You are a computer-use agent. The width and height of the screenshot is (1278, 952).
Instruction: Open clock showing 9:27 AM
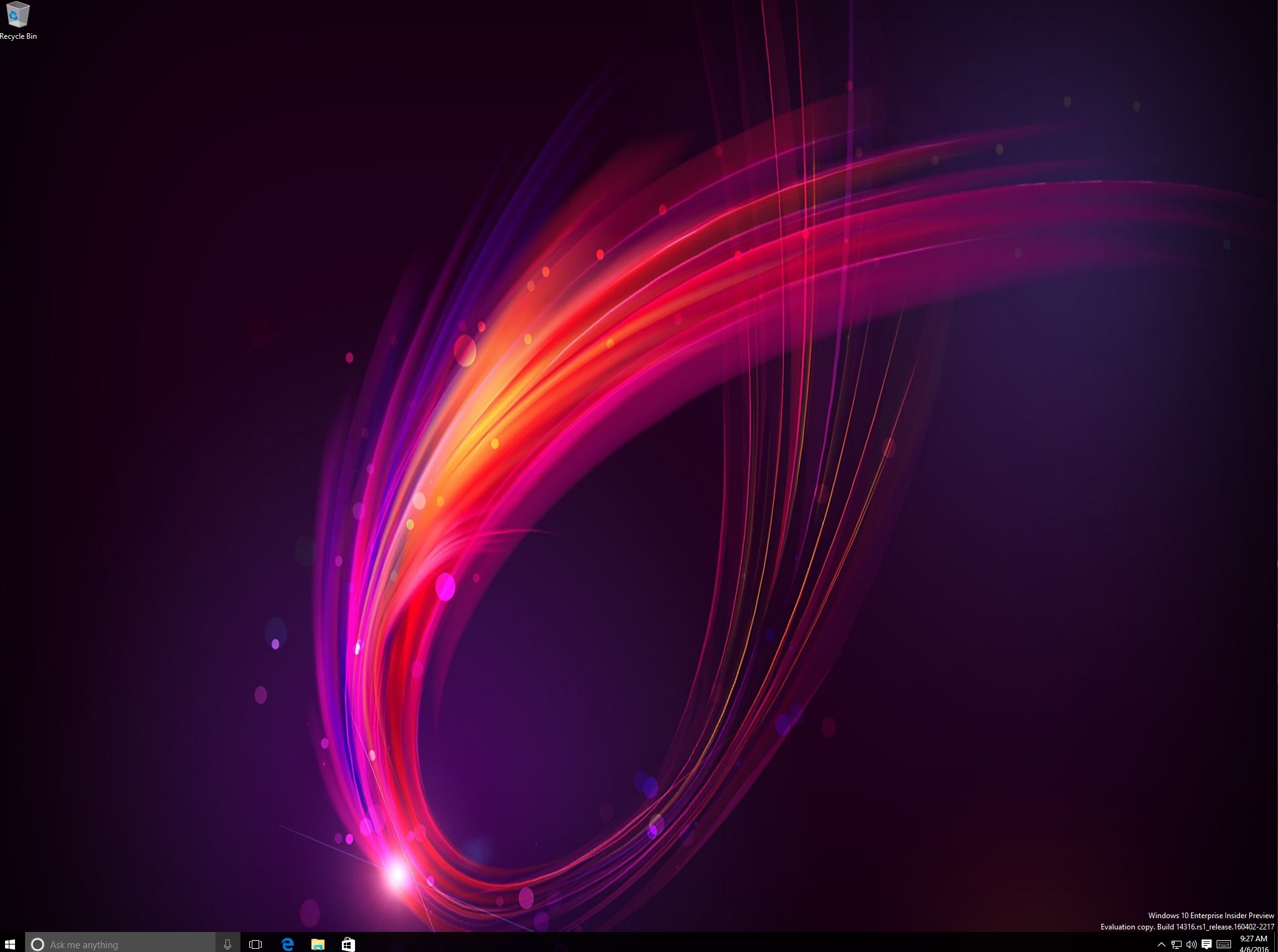(1254, 938)
